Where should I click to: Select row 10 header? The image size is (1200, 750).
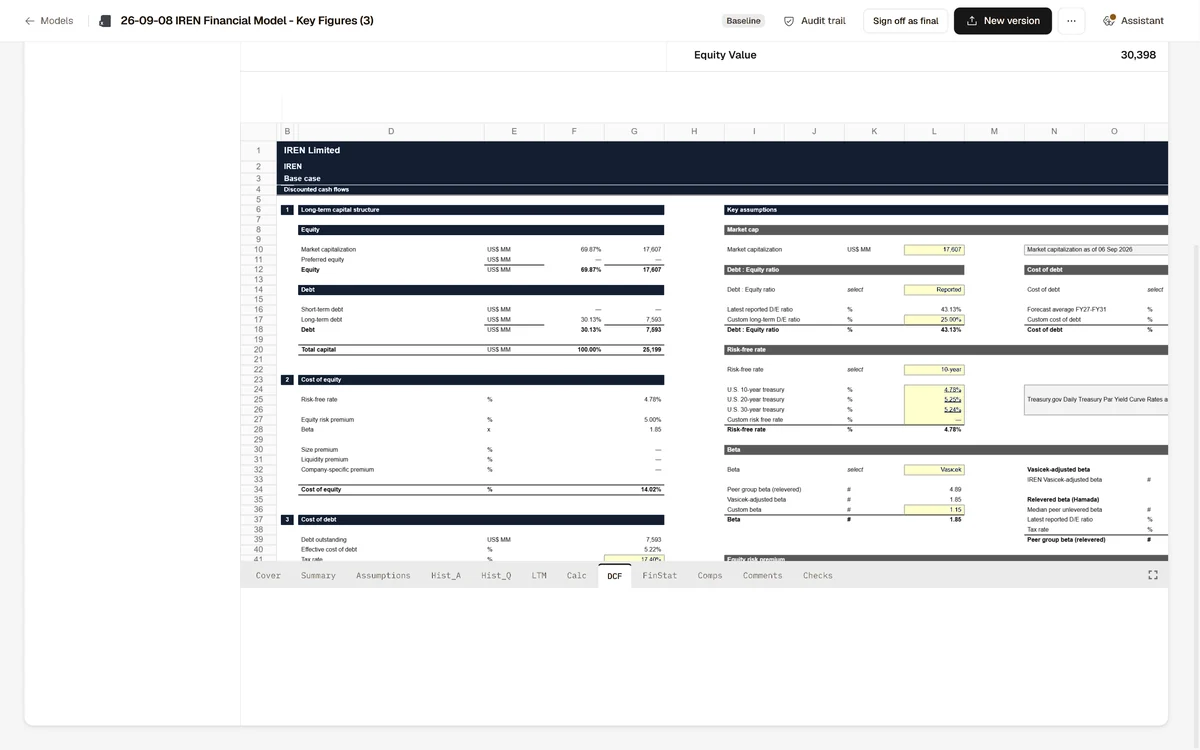pos(258,249)
